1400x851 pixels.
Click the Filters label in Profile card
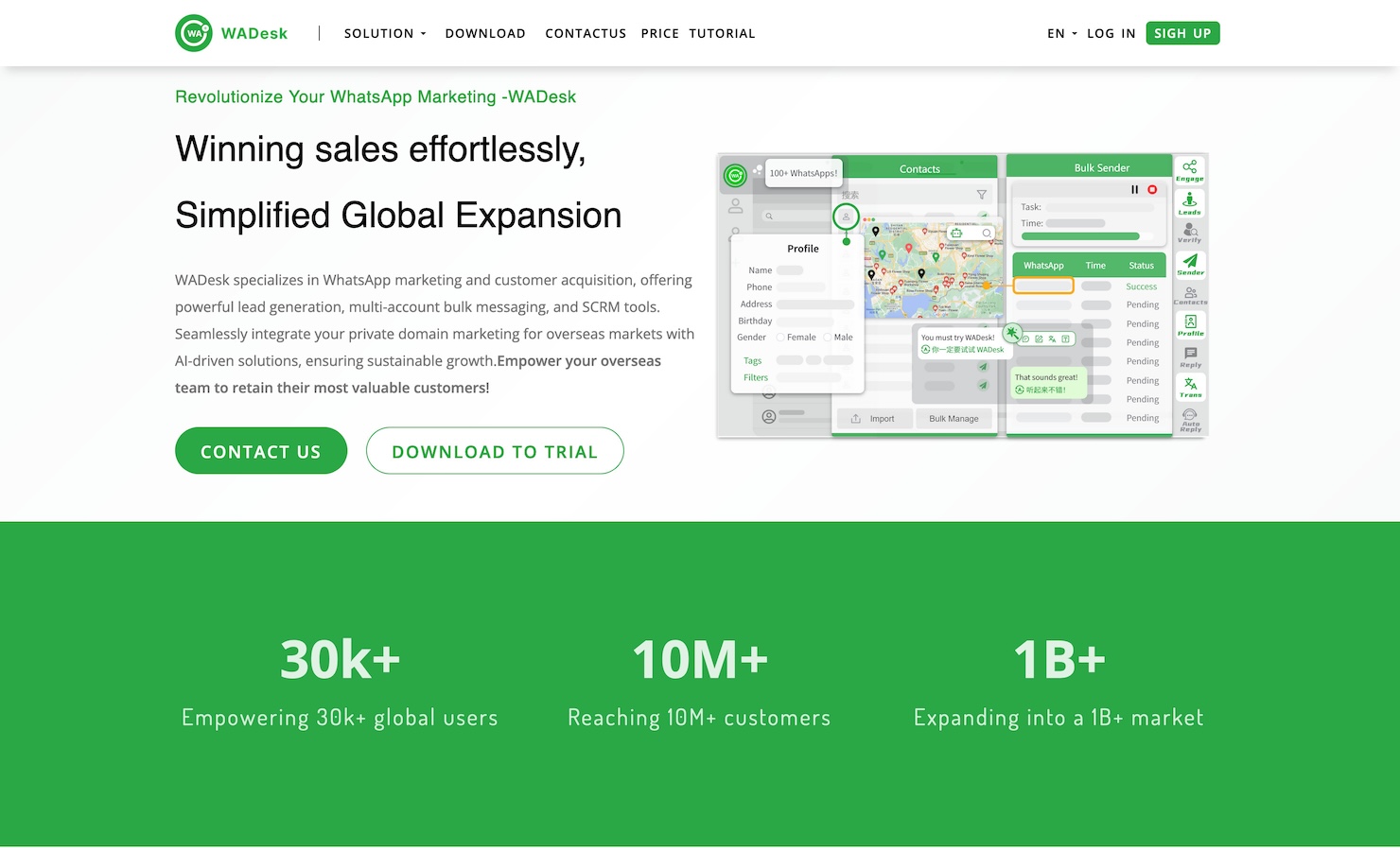(x=756, y=377)
